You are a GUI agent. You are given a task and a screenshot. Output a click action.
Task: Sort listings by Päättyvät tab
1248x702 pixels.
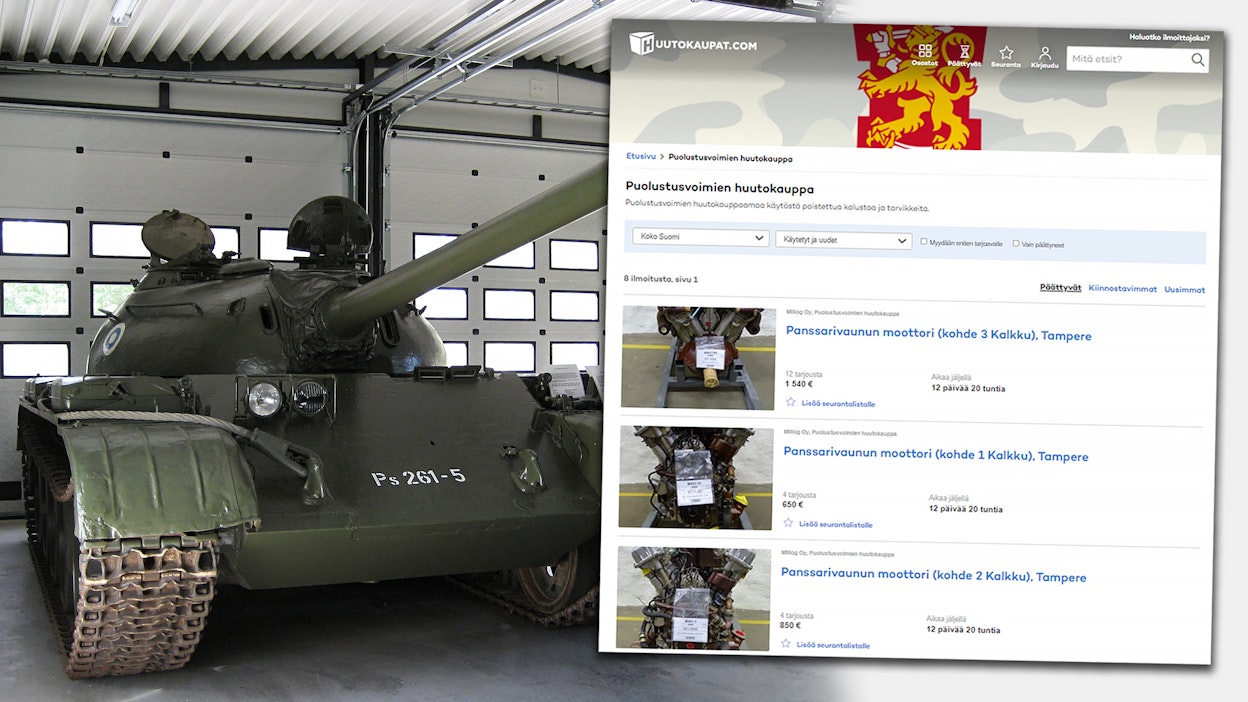click(1060, 288)
